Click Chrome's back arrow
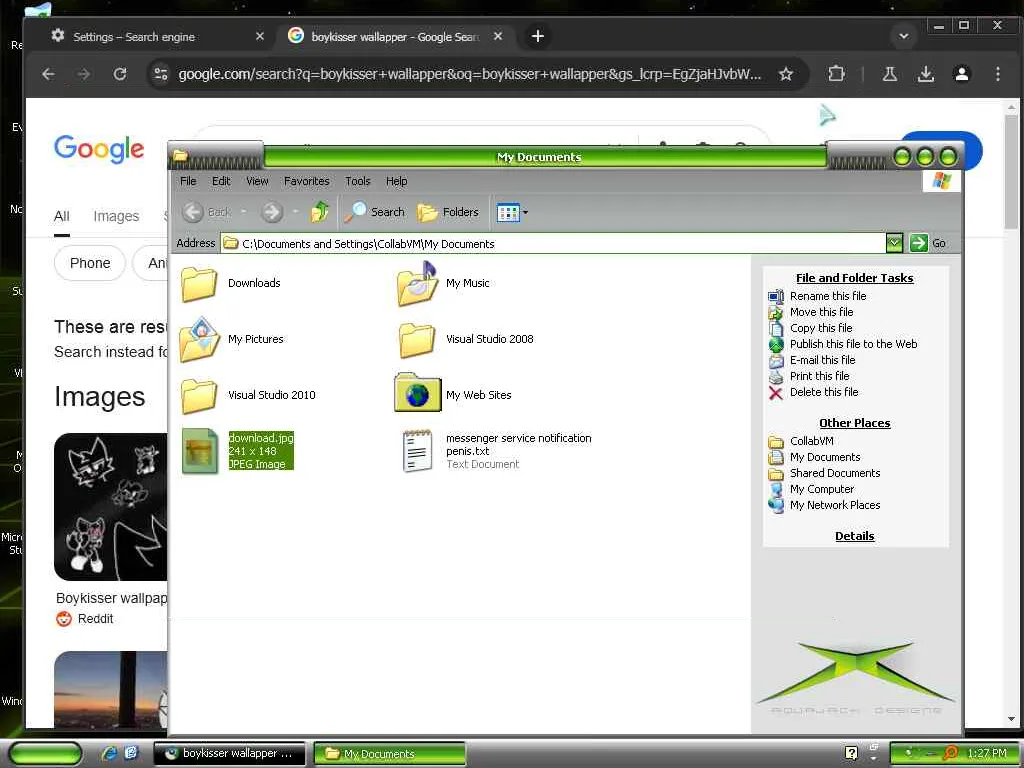Image resolution: width=1024 pixels, height=768 pixels. [x=48, y=74]
